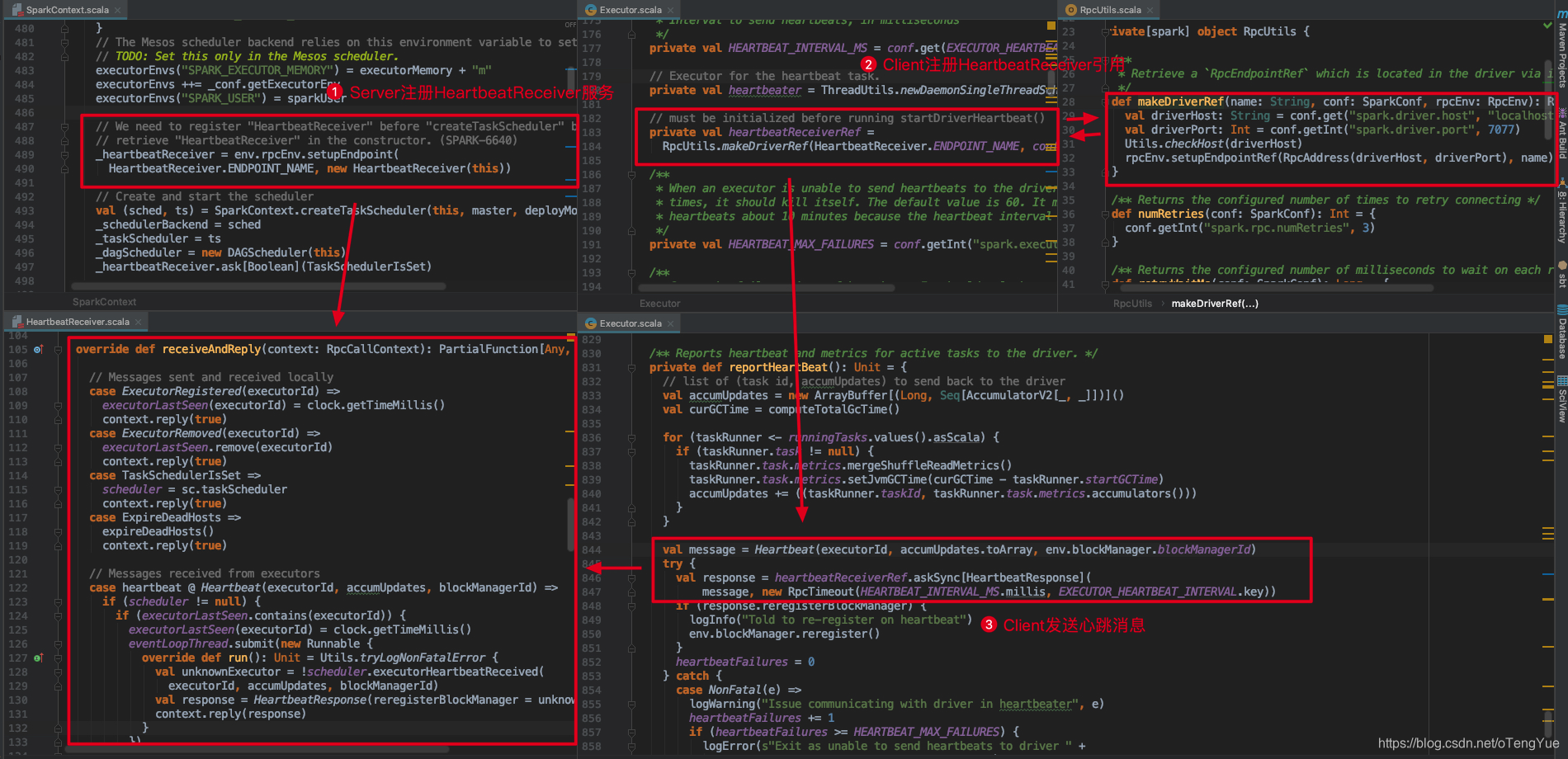Switch to the SparkContext.scala tab

(67, 10)
